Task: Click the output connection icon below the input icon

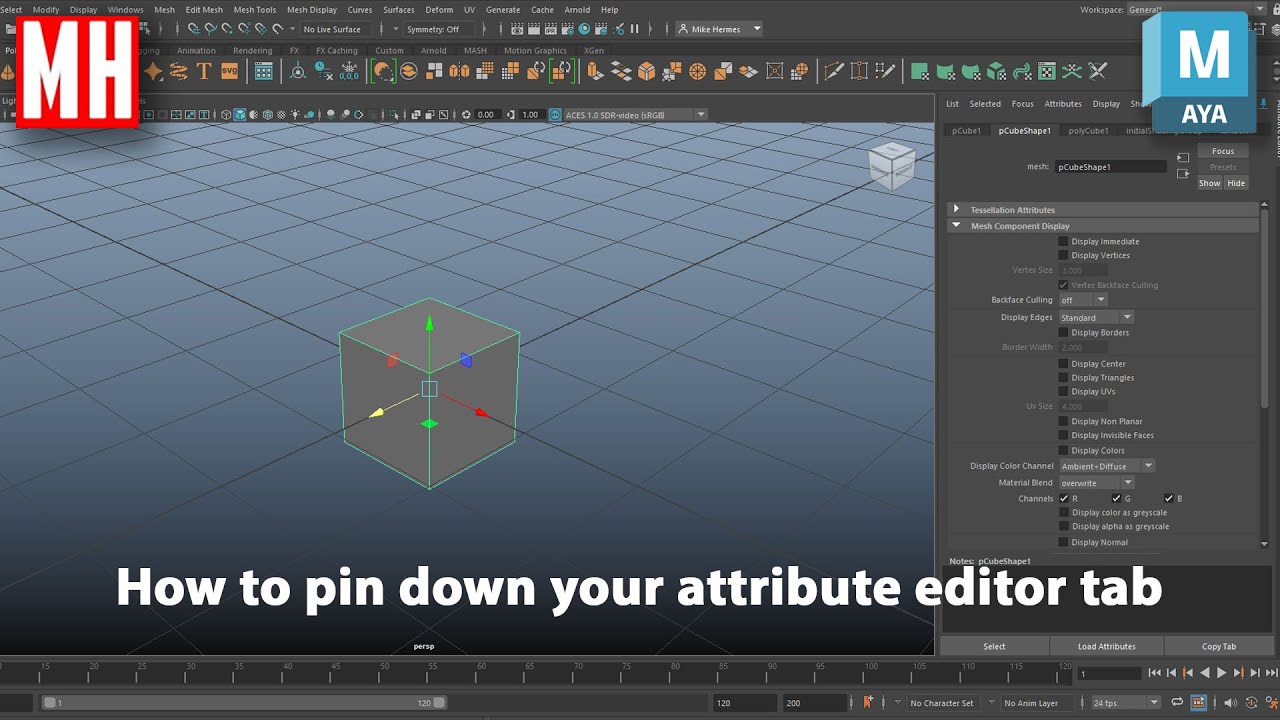Action: pos(1183,174)
